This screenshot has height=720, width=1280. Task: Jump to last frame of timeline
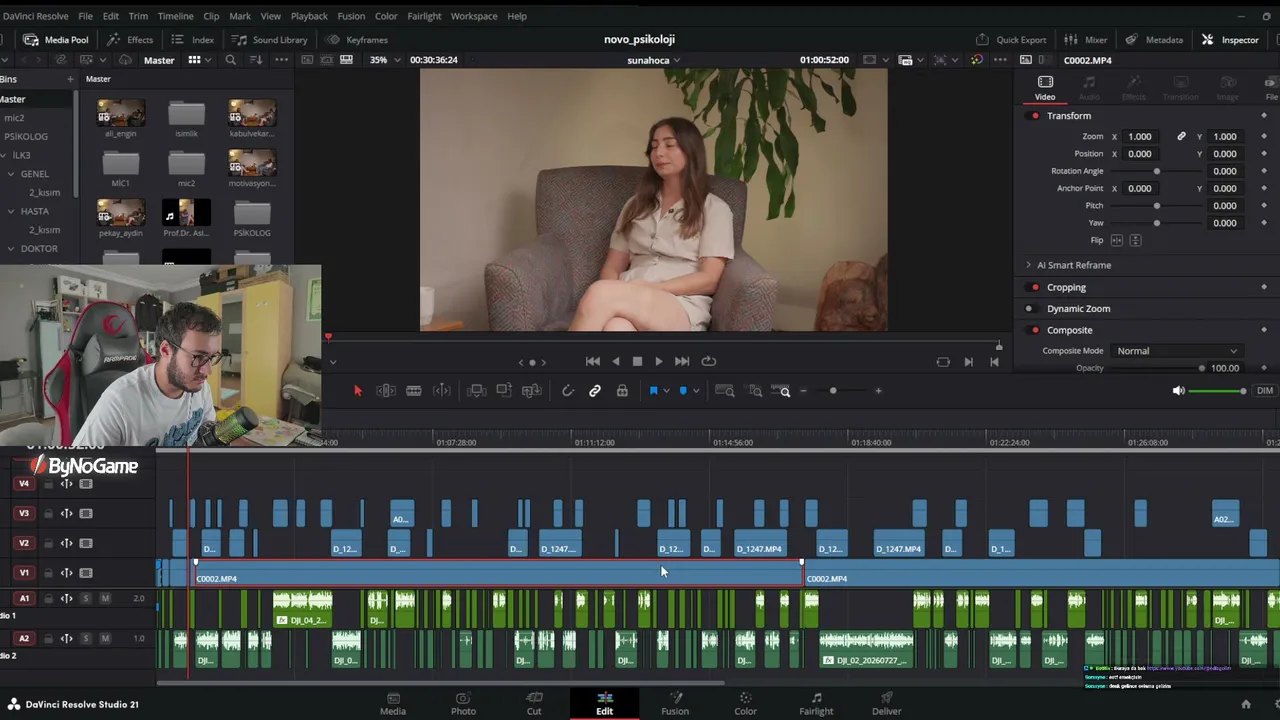(x=682, y=362)
